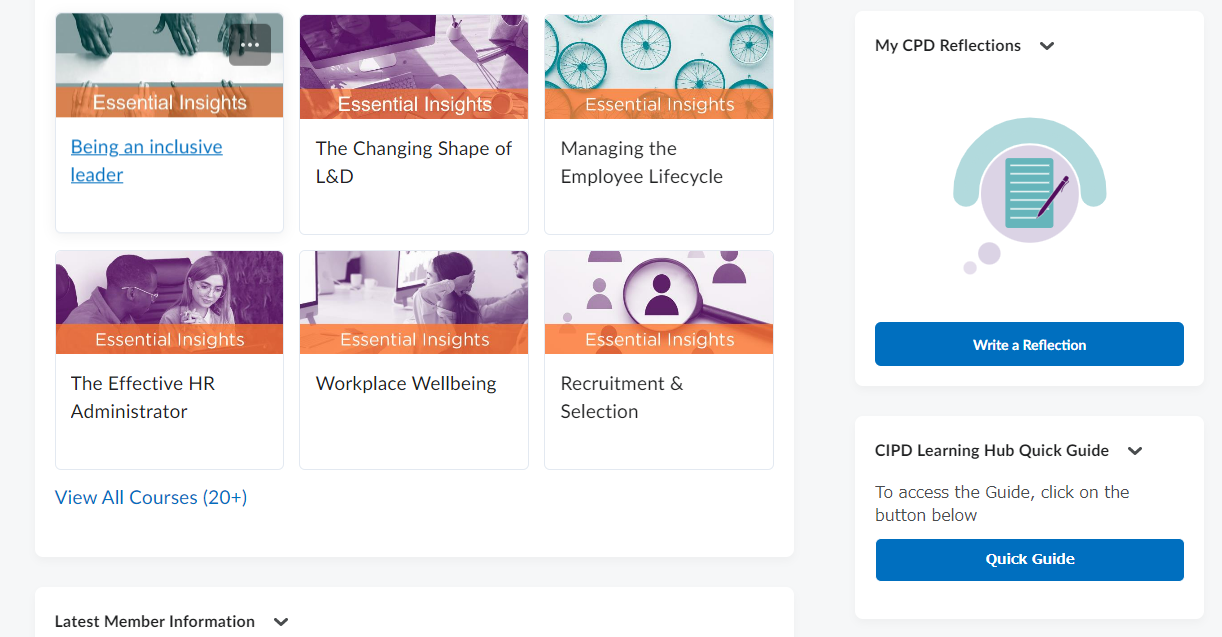Image resolution: width=1222 pixels, height=637 pixels.
Task: Open The Changing Shape of L&D course
Action: pos(413,163)
